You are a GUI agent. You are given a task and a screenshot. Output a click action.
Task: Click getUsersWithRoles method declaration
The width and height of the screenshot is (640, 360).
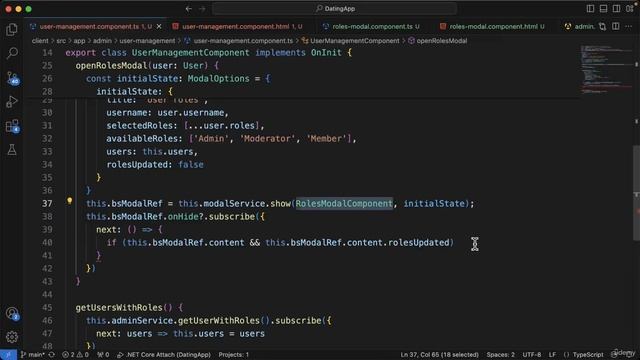[x=119, y=307]
